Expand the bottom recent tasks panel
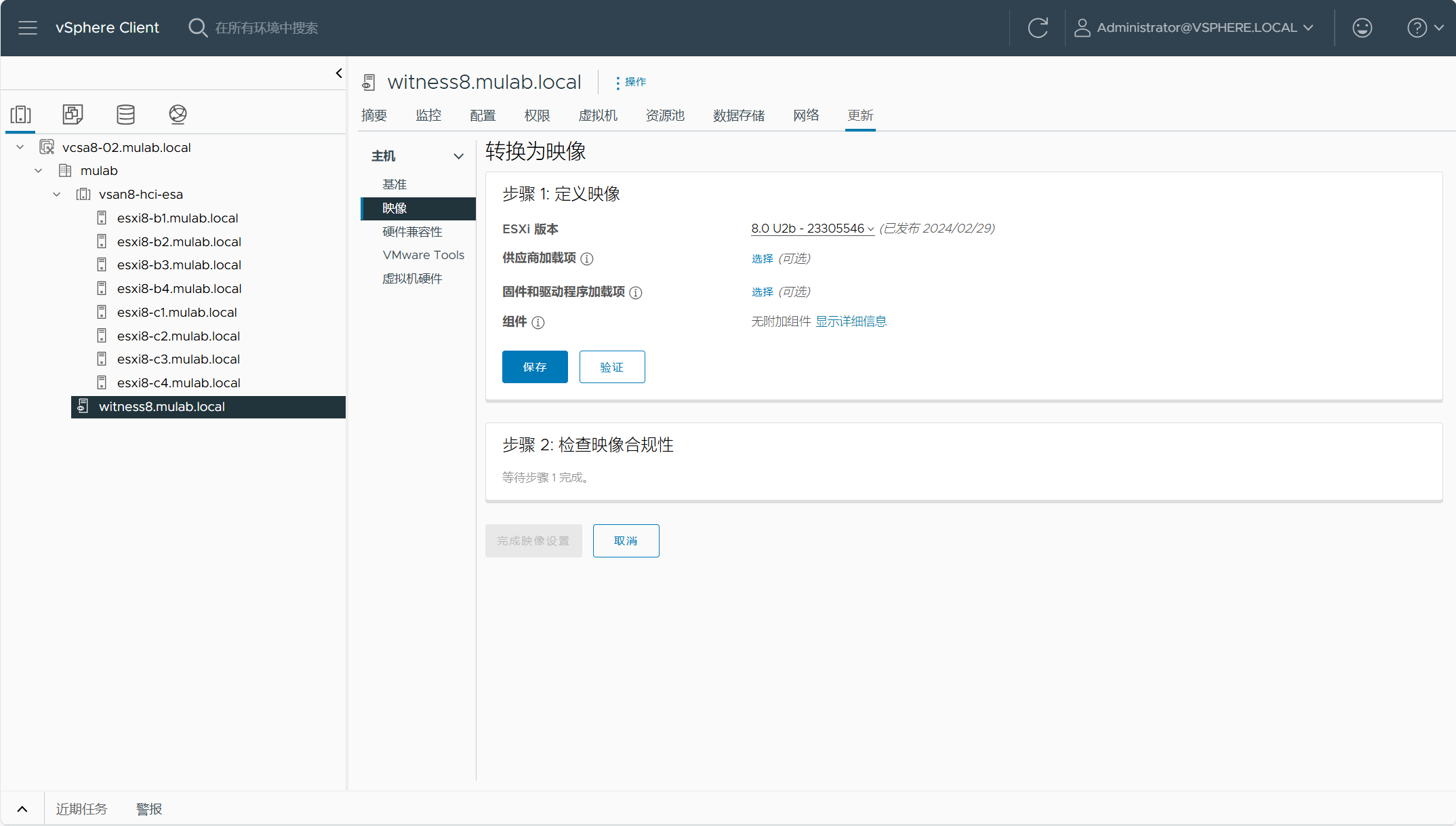This screenshot has height=826, width=1456. (x=22, y=808)
